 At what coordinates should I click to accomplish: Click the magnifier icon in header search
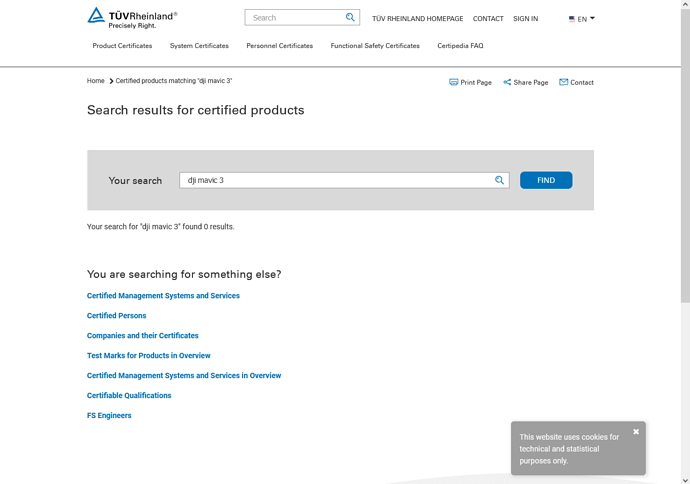click(350, 18)
